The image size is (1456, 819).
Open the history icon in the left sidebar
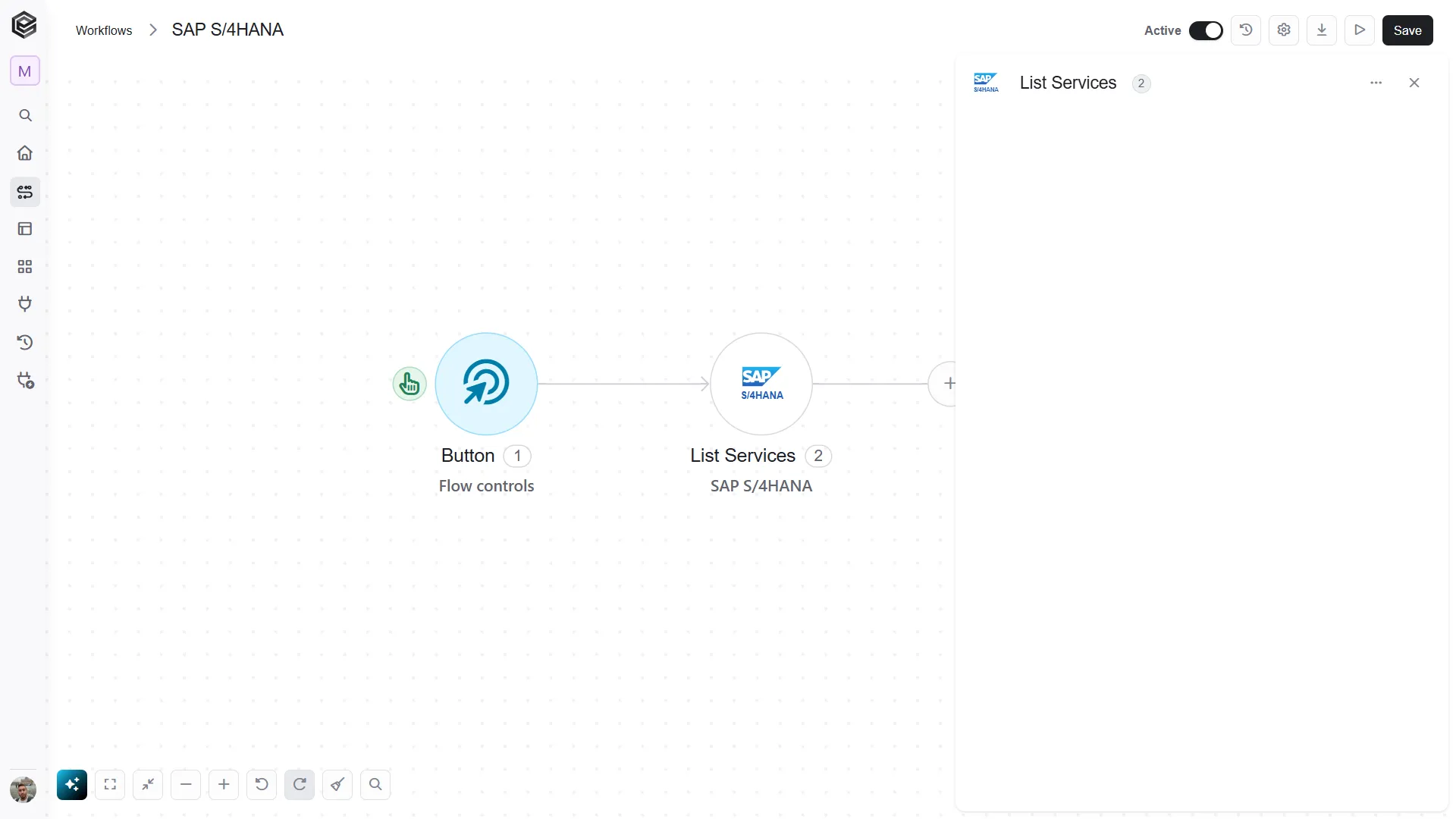25,342
